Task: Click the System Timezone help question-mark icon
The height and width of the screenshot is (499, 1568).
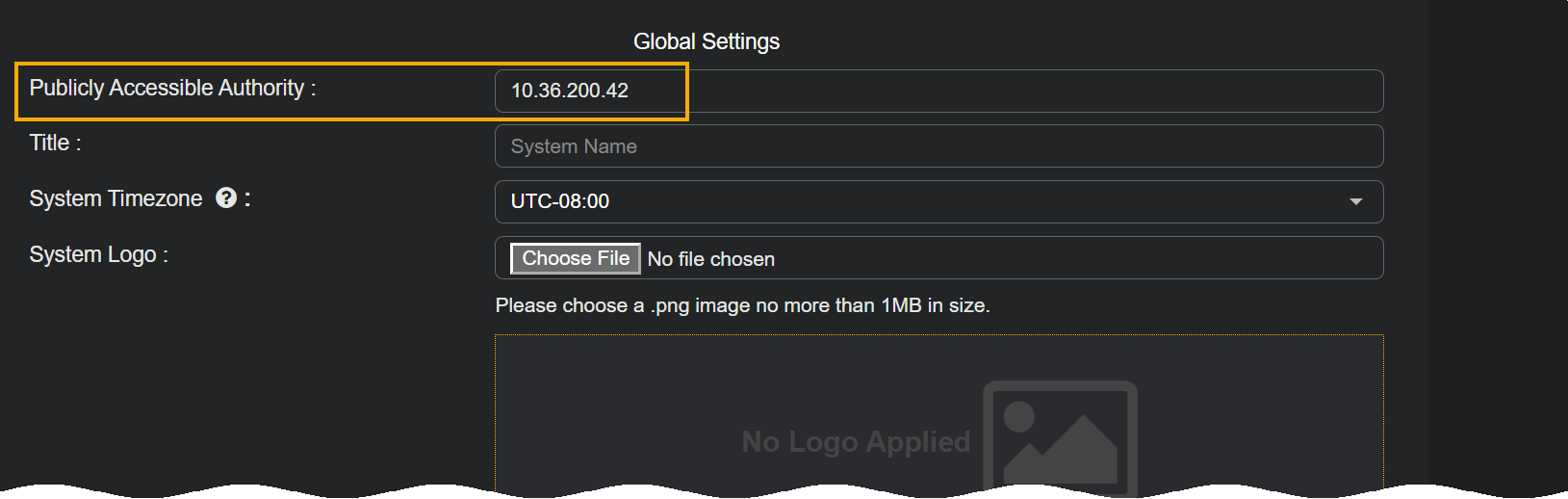Action: 226,198
